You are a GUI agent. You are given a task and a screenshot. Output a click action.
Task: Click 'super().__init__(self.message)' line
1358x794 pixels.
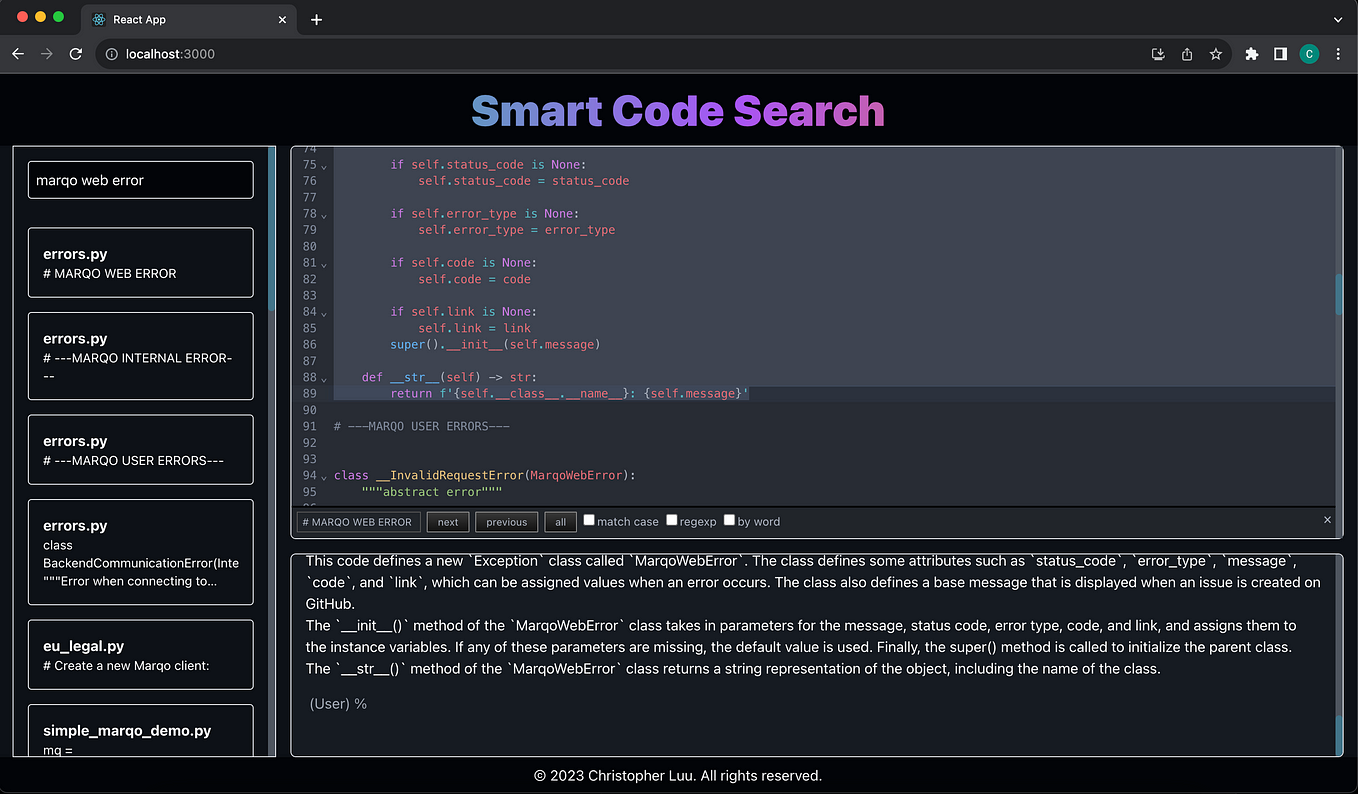pos(495,344)
